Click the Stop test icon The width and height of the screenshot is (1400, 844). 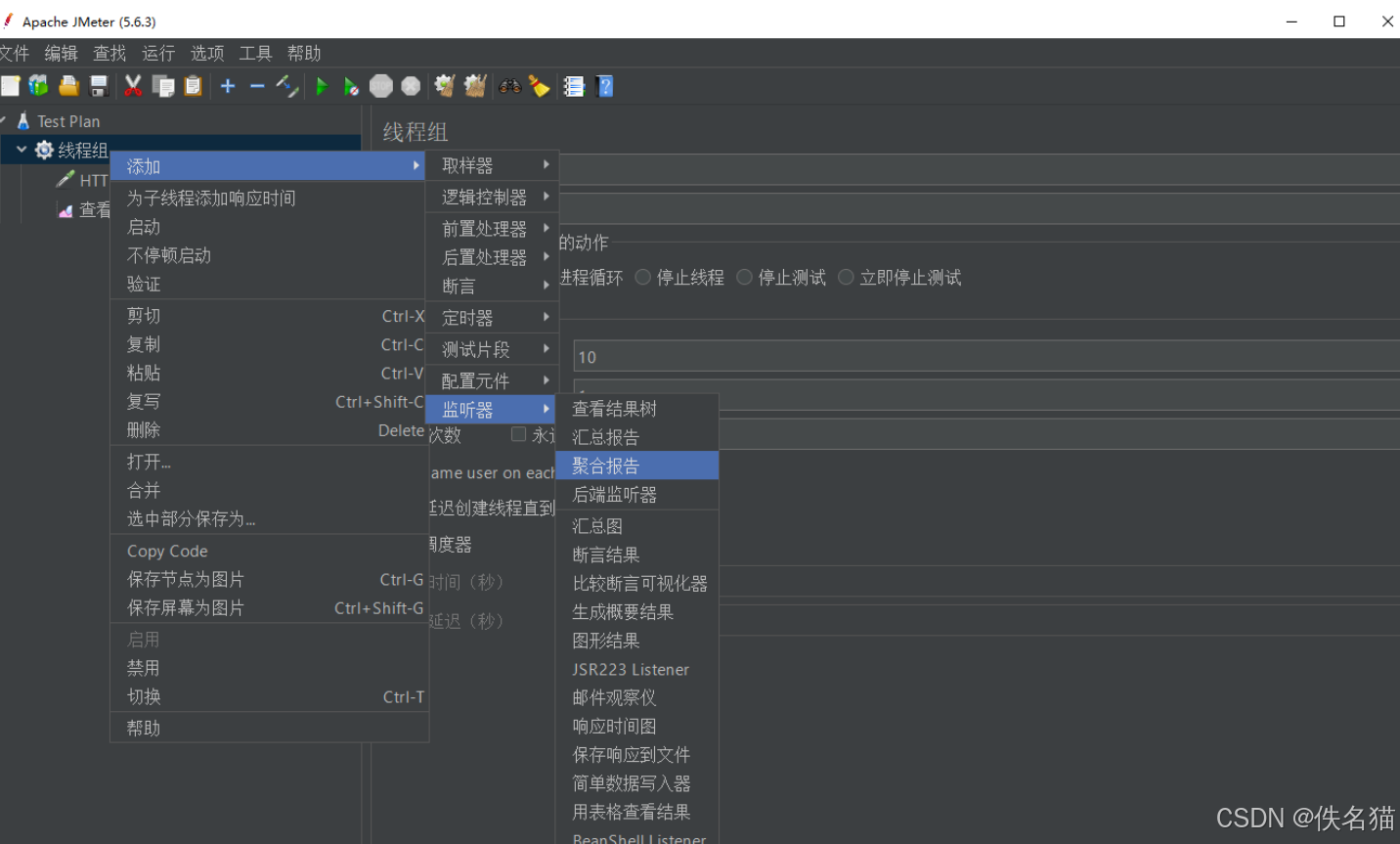point(381,86)
